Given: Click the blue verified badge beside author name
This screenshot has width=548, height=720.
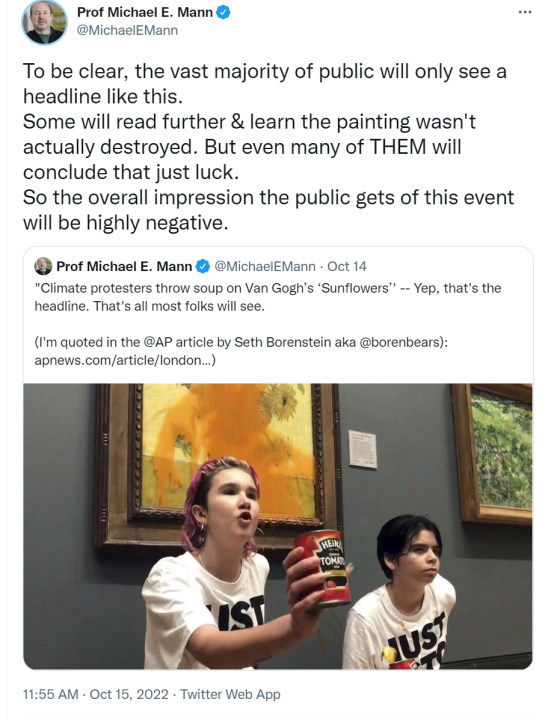Looking at the screenshot, I should point(223,12).
